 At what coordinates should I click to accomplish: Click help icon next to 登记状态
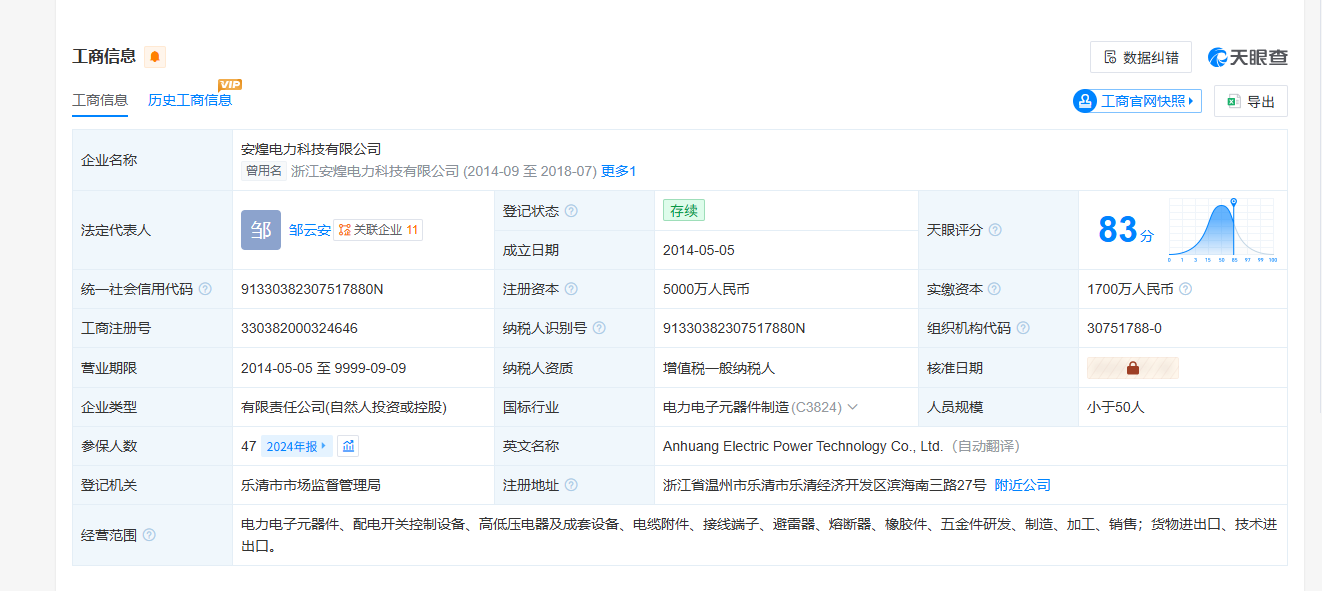[571, 211]
